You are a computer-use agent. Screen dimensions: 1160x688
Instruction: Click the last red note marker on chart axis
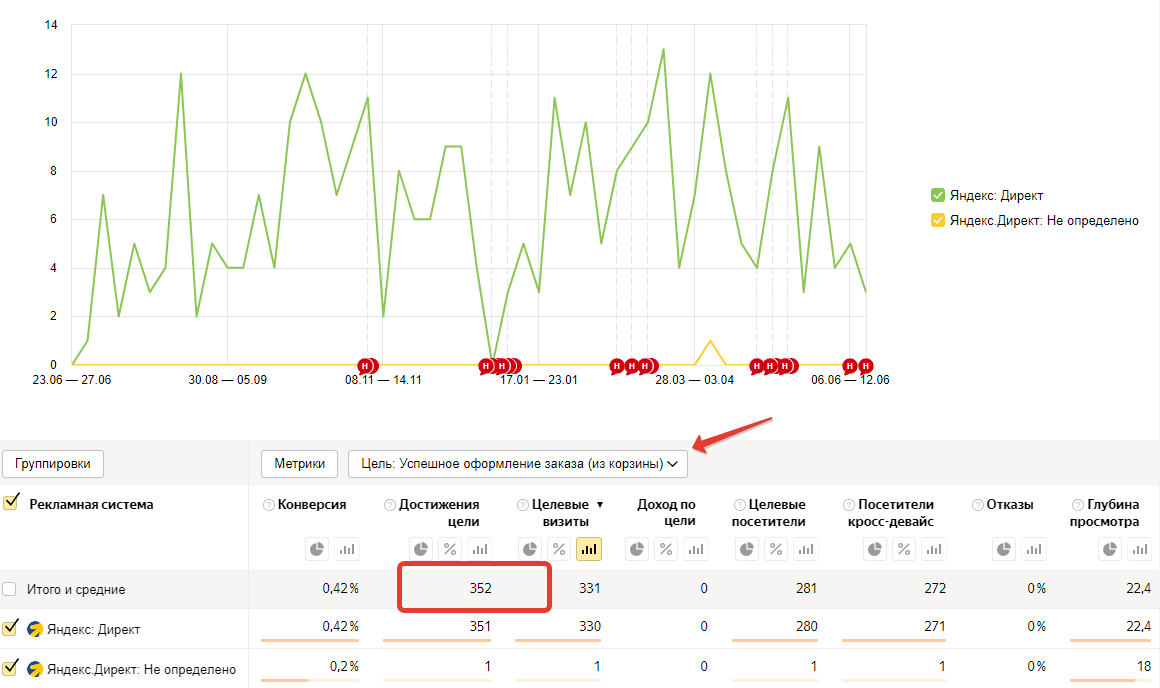865,365
